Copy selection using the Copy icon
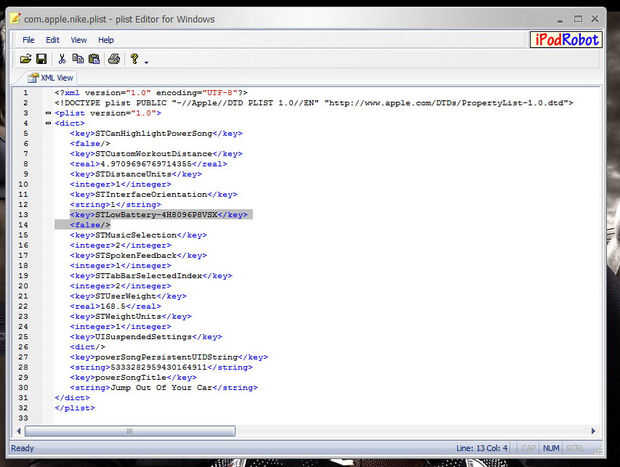This screenshot has width=620, height=467. (78, 59)
